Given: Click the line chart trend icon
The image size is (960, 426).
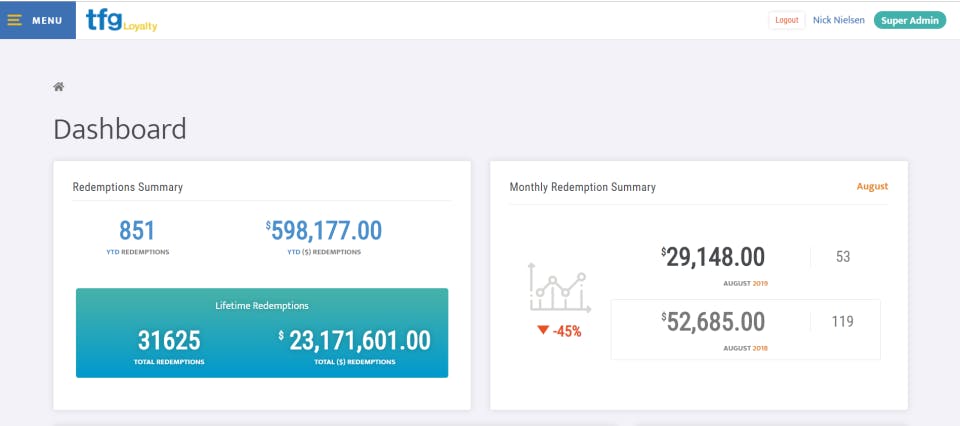Looking at the screenshot, I should pyautogui.click(x=558, y=289).
